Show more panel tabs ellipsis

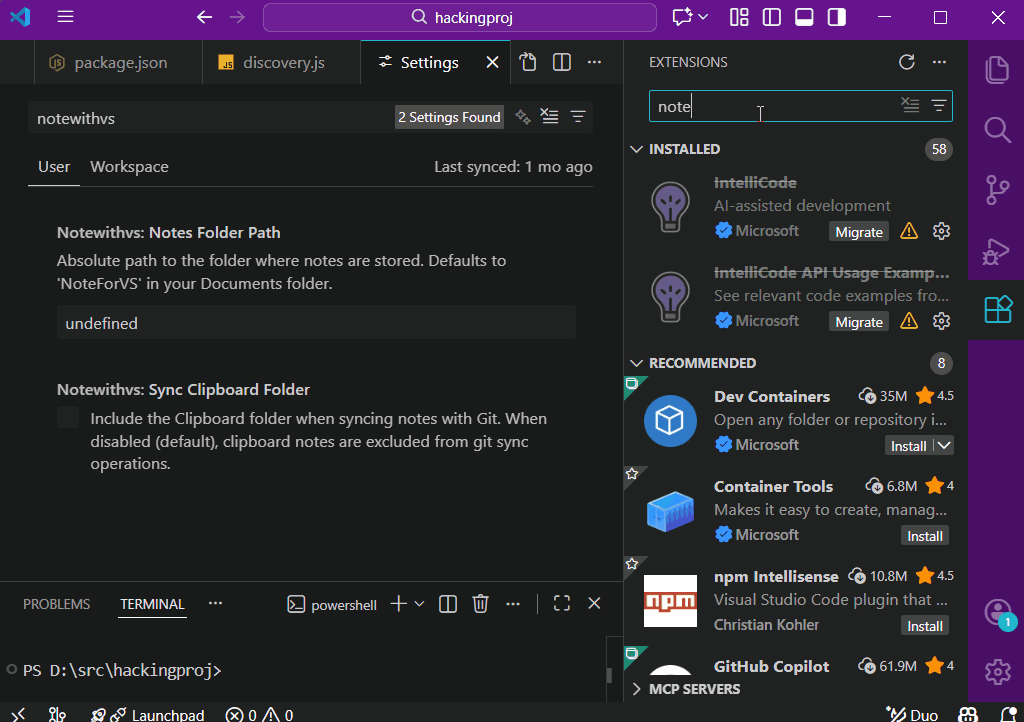point(216,603)
